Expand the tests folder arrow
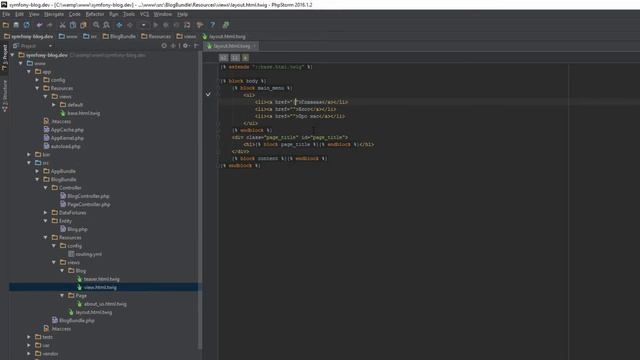 (29, 337)
